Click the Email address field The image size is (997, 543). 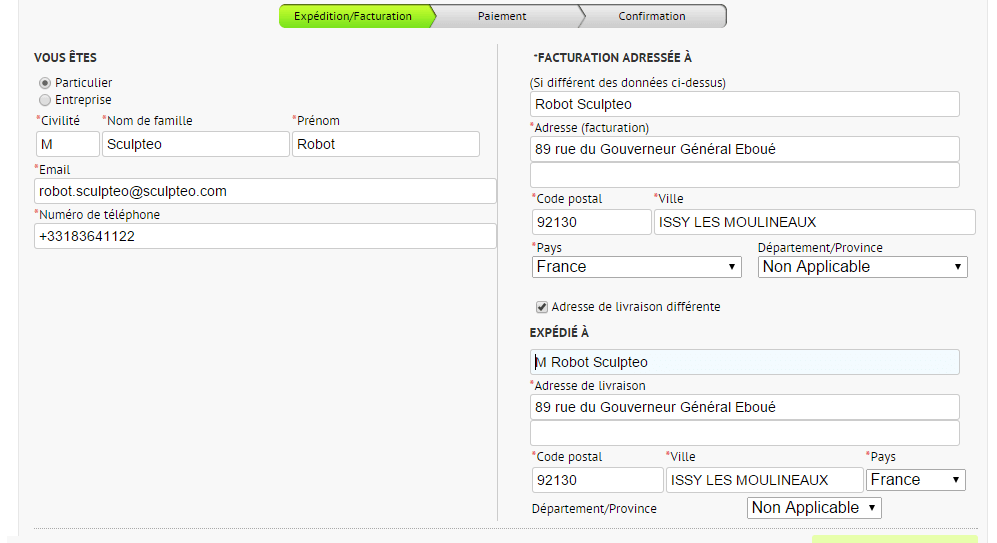(x=265, y=191)
